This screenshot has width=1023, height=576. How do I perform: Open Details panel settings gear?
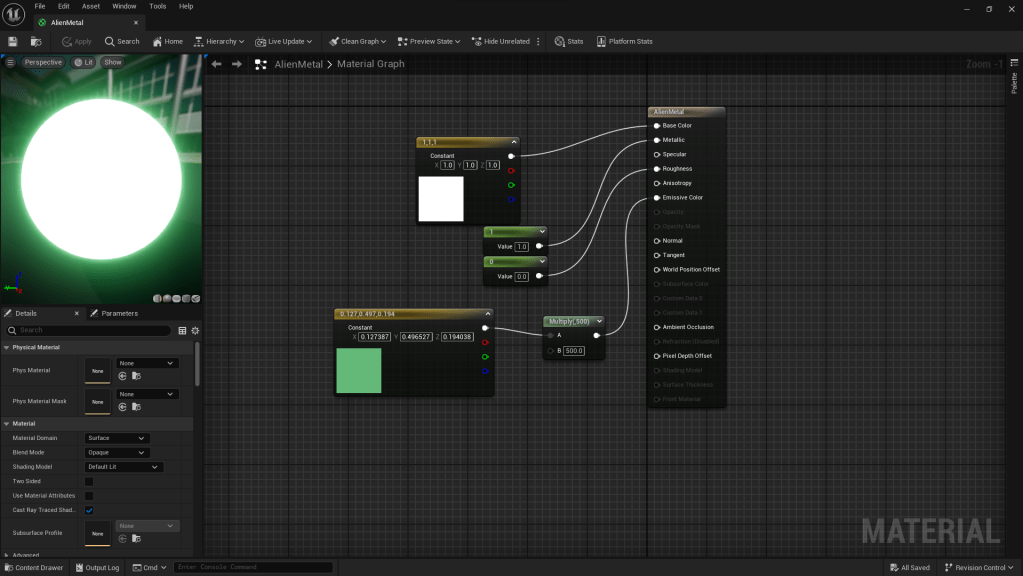tap(195, 330)
